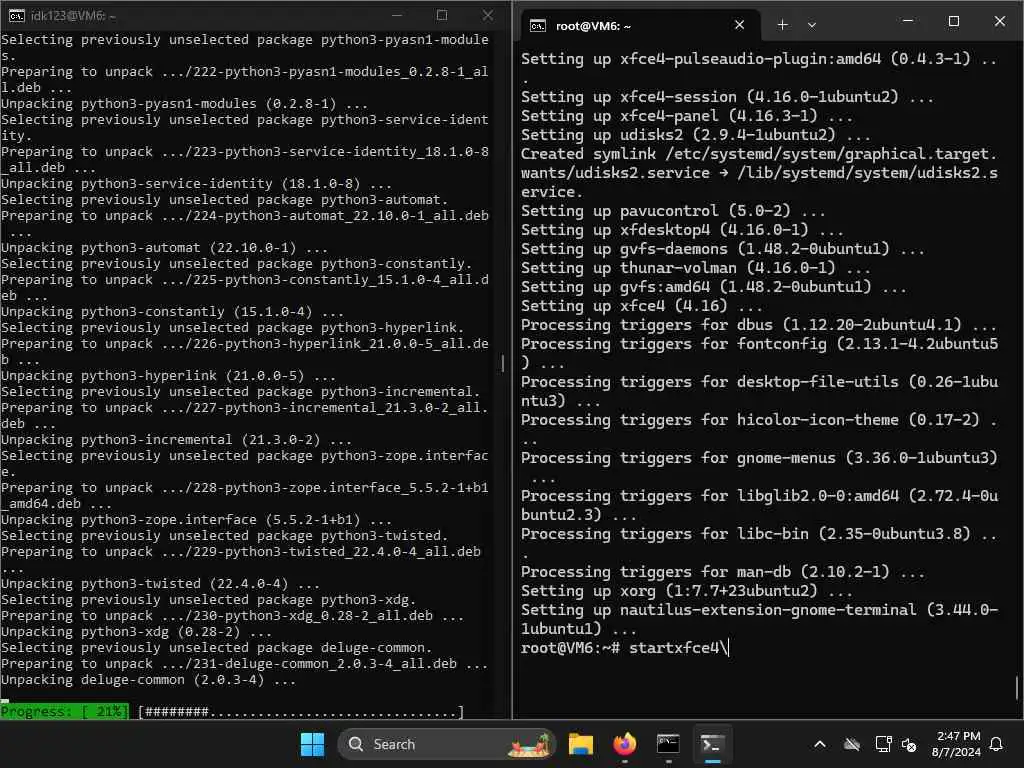The height and width of the screenshot is (768, 1024).
Task: Click 'Setting up xfce4 (4.16)' line
Action: coord(641,306)
